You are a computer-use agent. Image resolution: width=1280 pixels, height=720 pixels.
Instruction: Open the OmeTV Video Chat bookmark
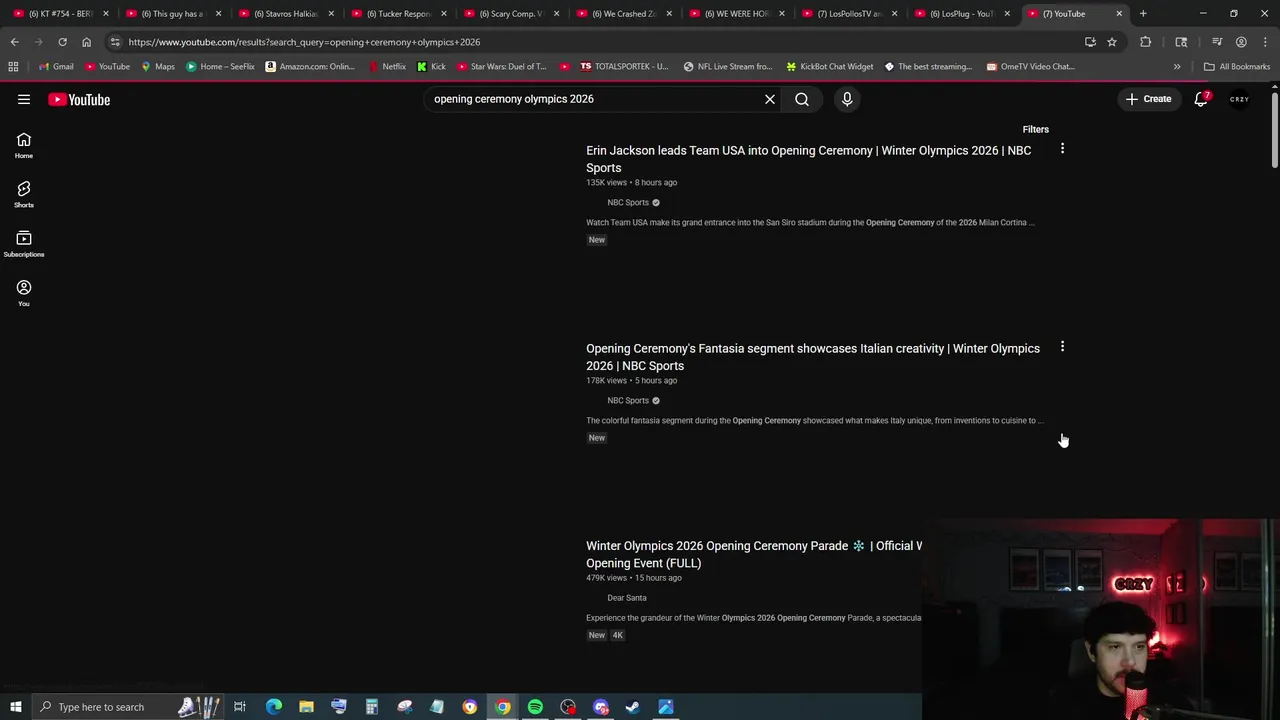click(x=1030, y=66)
